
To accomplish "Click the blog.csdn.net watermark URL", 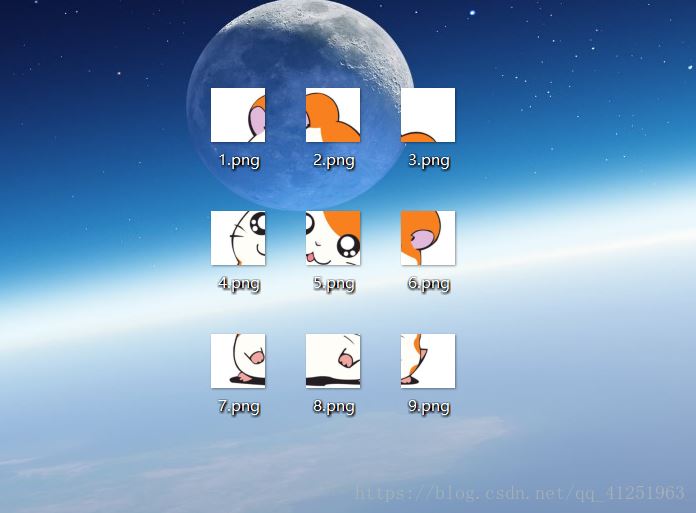I will click(x=521, y=493).
